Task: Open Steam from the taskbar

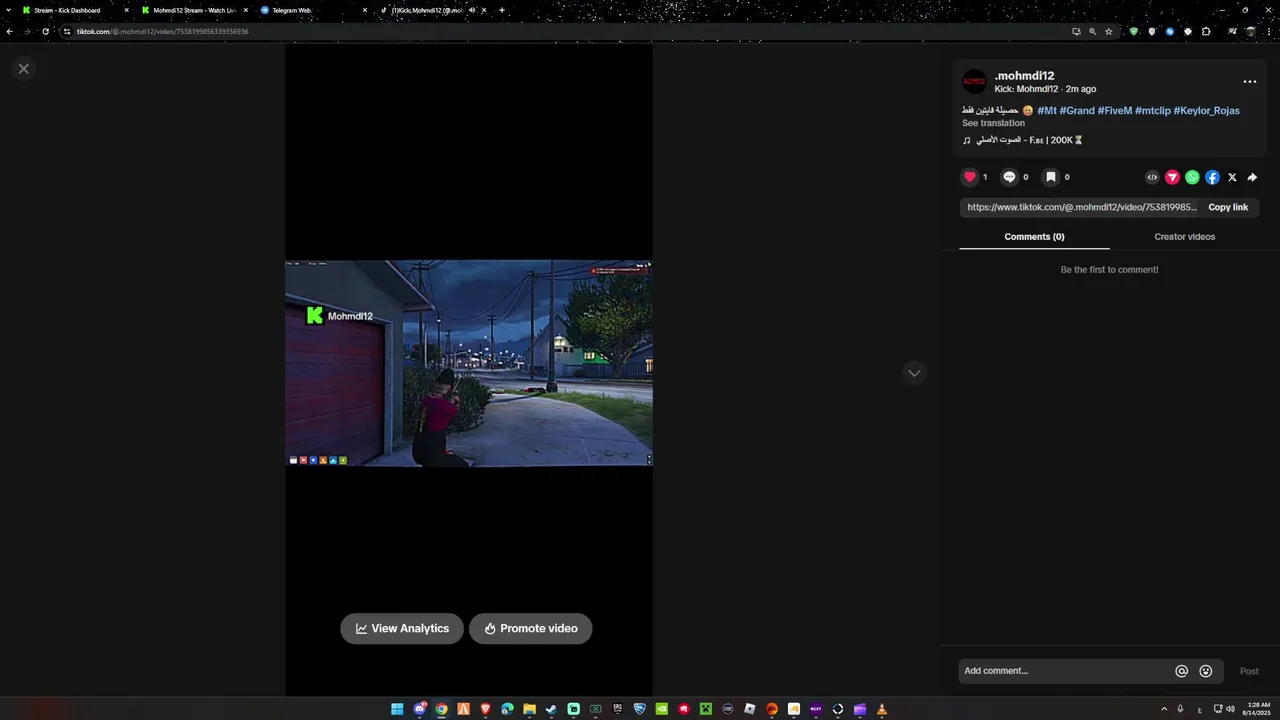Action: coord(551,709)
